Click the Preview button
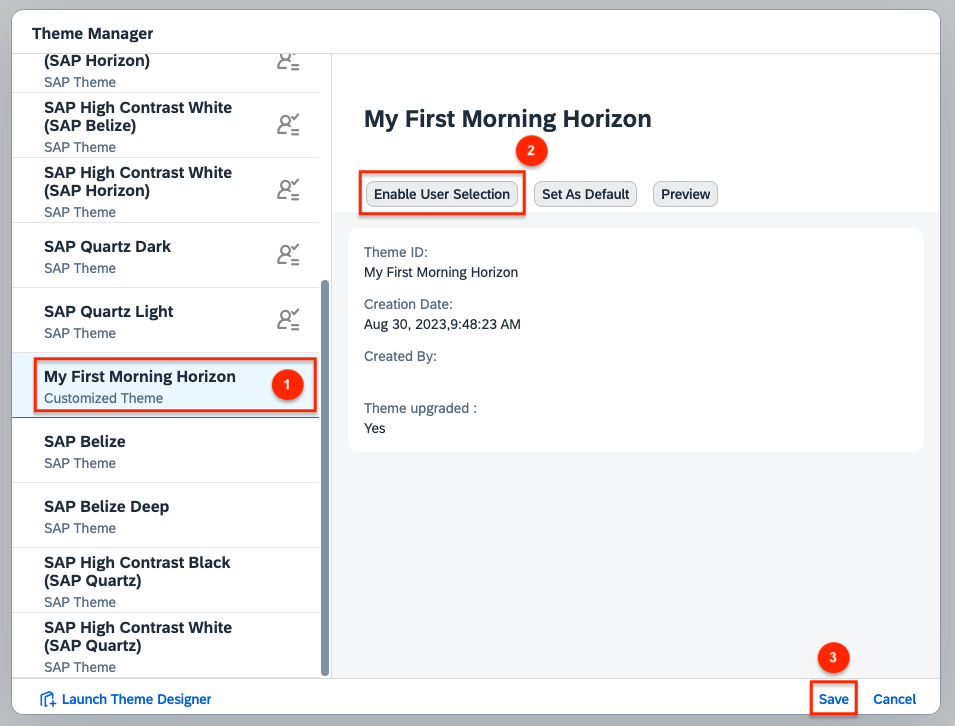Screen dimensions: 955x726 pos(685,194)
